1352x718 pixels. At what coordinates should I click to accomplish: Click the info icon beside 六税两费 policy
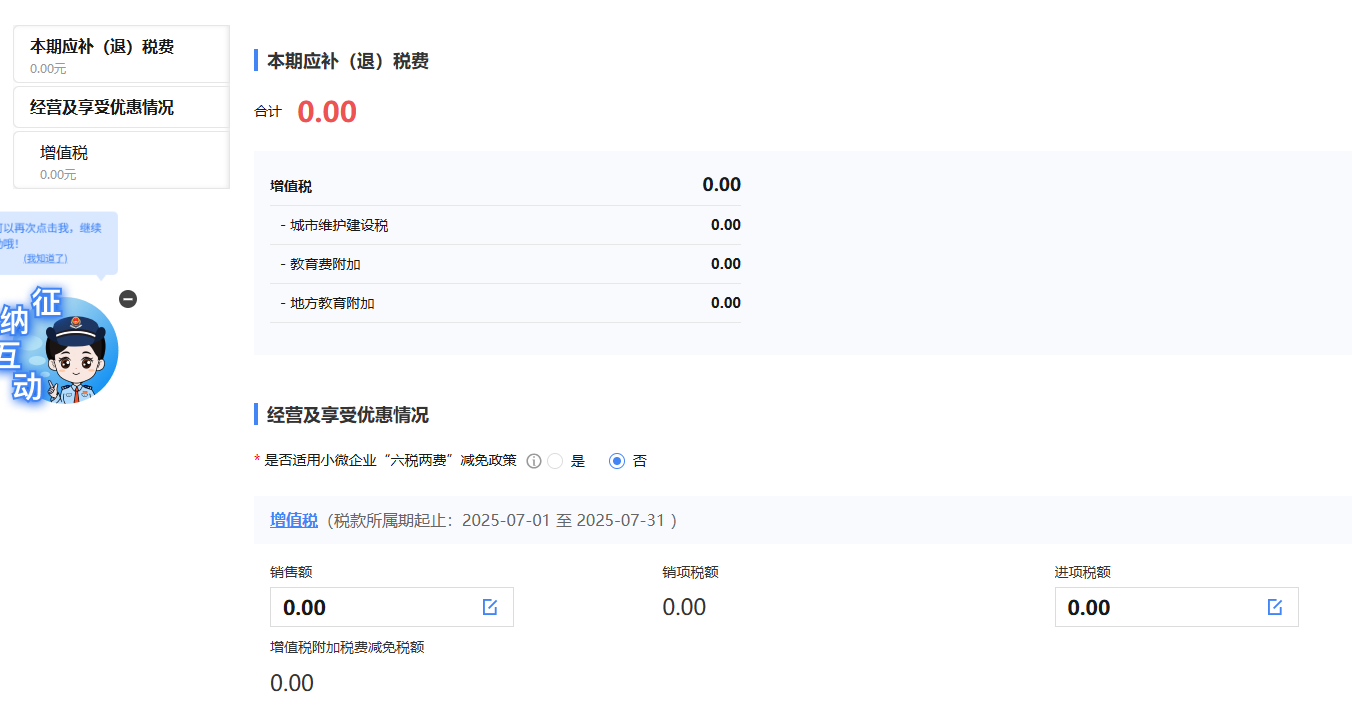tap(534, 461)
